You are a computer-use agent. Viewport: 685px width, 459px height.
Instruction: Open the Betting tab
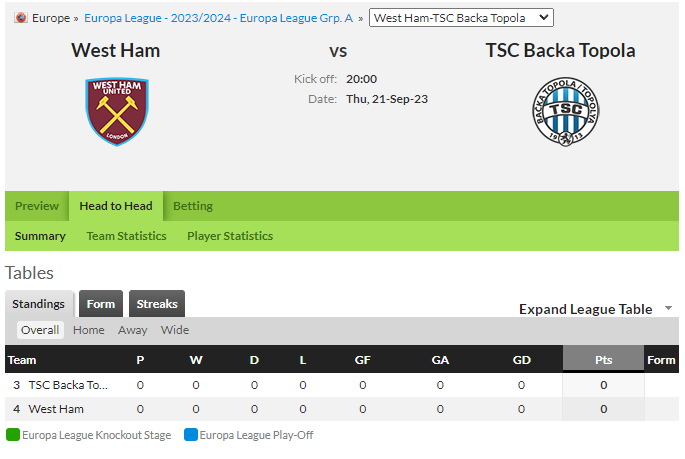[x=193, y=206]
